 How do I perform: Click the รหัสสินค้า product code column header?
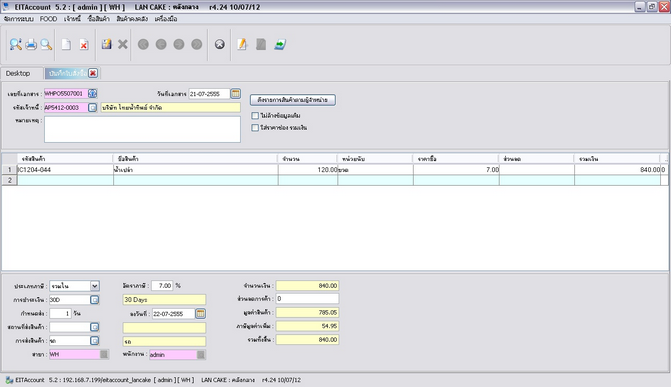[65, 159]
